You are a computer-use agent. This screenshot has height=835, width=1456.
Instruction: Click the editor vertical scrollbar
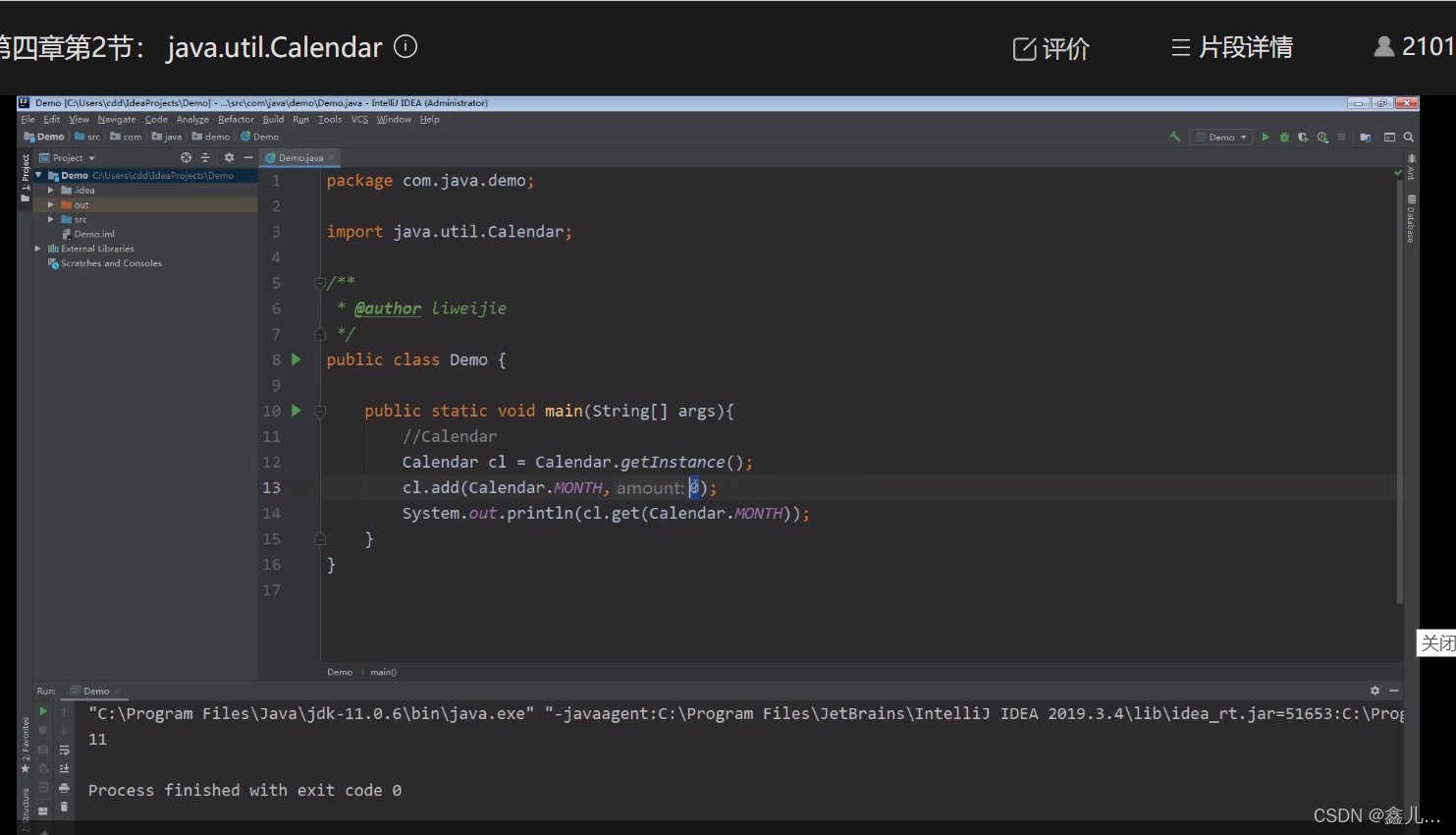click(1400, 393)
